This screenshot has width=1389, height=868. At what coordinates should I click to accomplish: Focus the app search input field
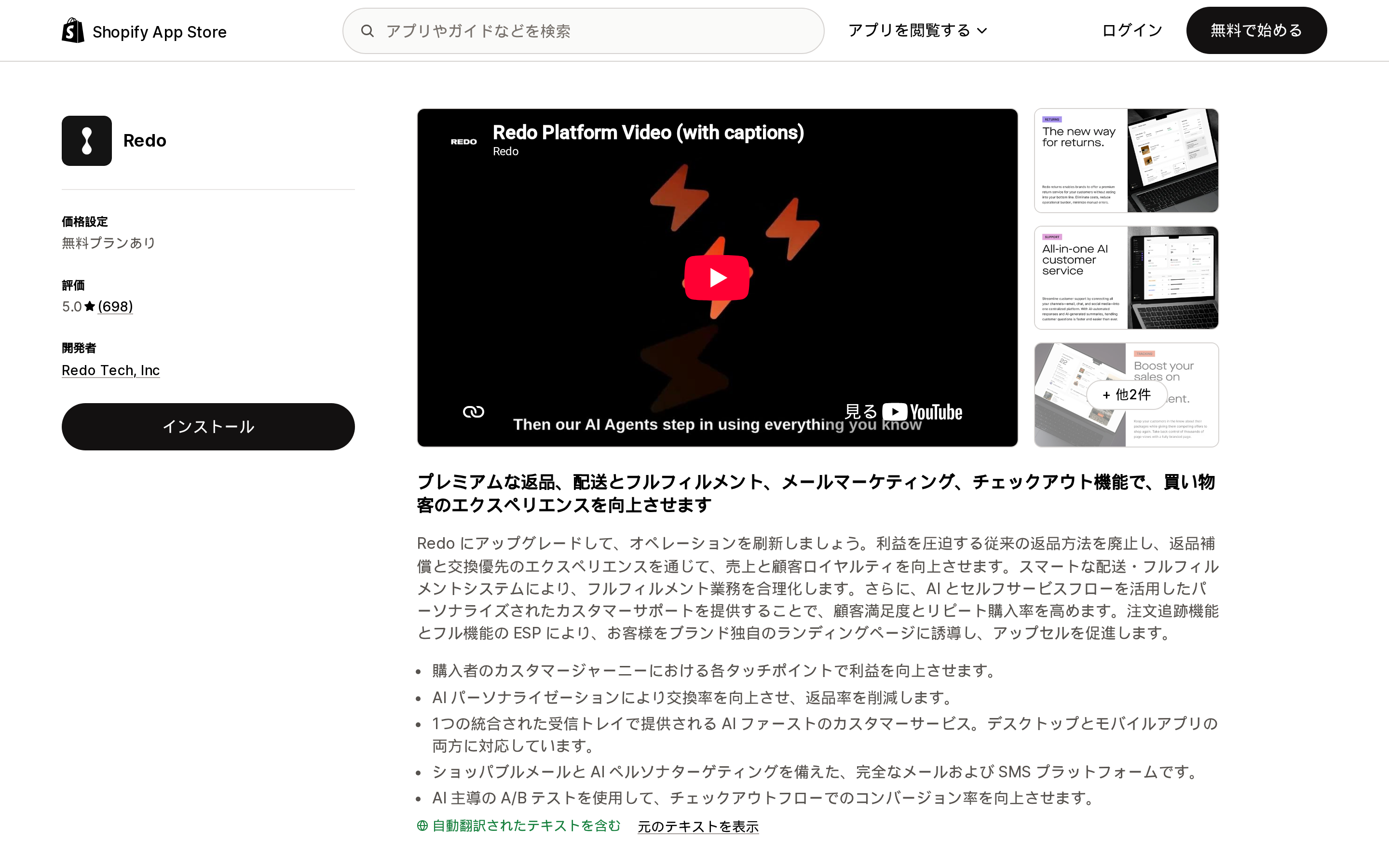point(583,31)
